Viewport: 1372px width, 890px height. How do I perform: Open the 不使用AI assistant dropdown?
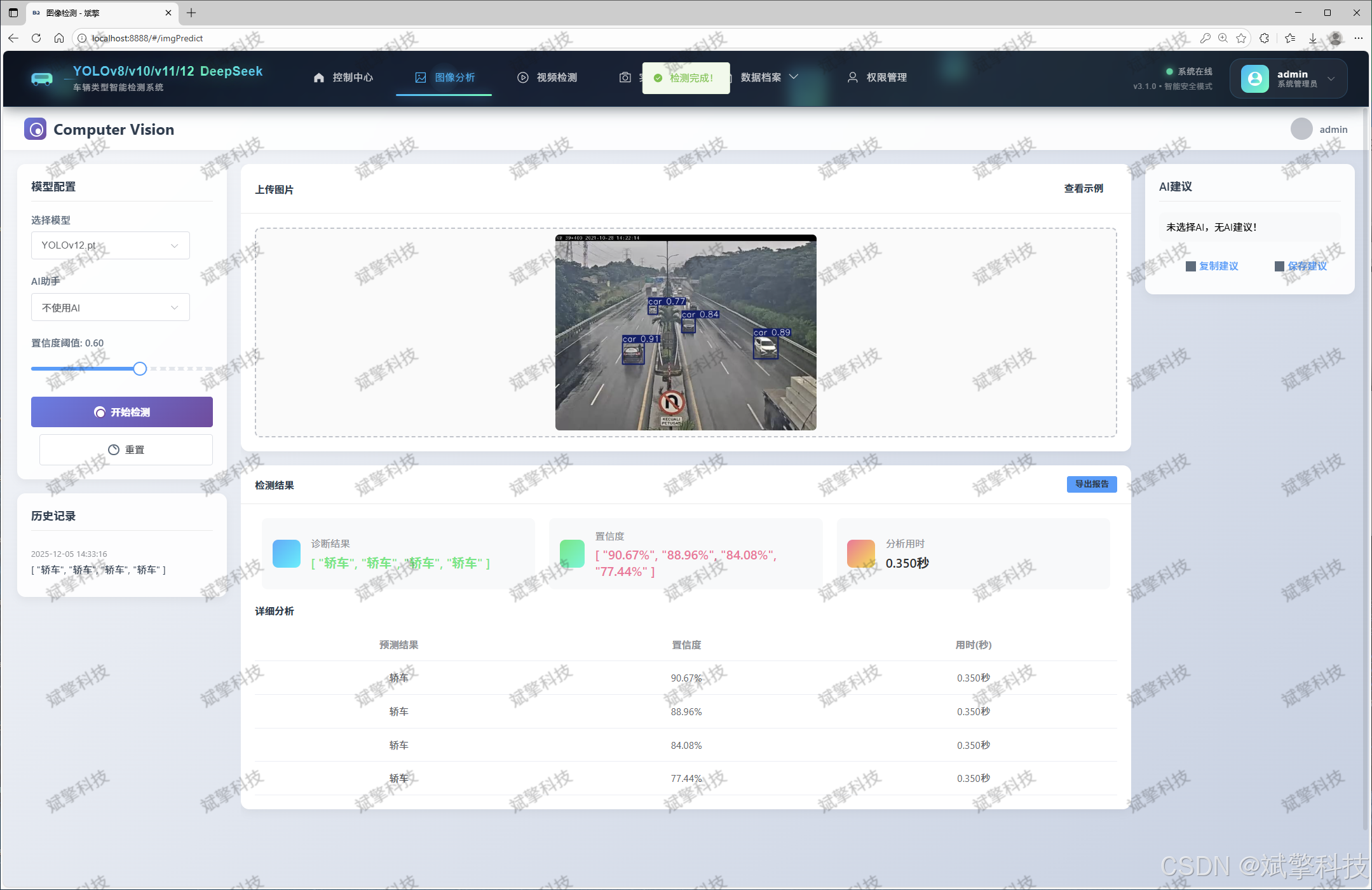(x=110, y=308)
